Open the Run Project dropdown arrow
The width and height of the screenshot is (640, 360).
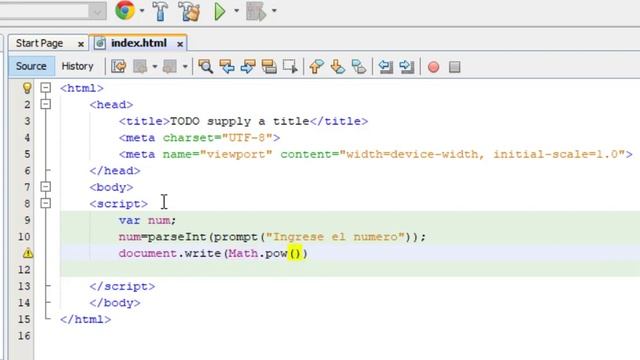click(x=236, y=11)
